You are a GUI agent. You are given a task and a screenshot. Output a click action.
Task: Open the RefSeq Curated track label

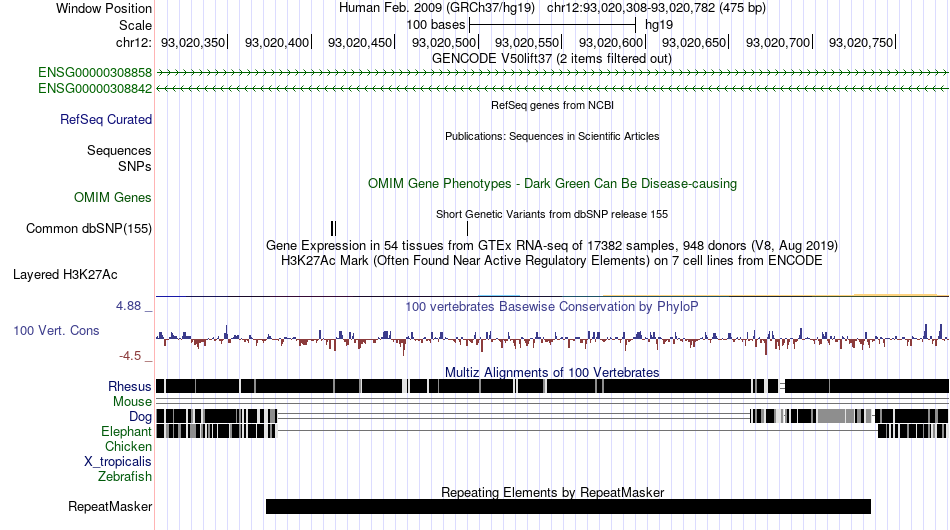106,119
